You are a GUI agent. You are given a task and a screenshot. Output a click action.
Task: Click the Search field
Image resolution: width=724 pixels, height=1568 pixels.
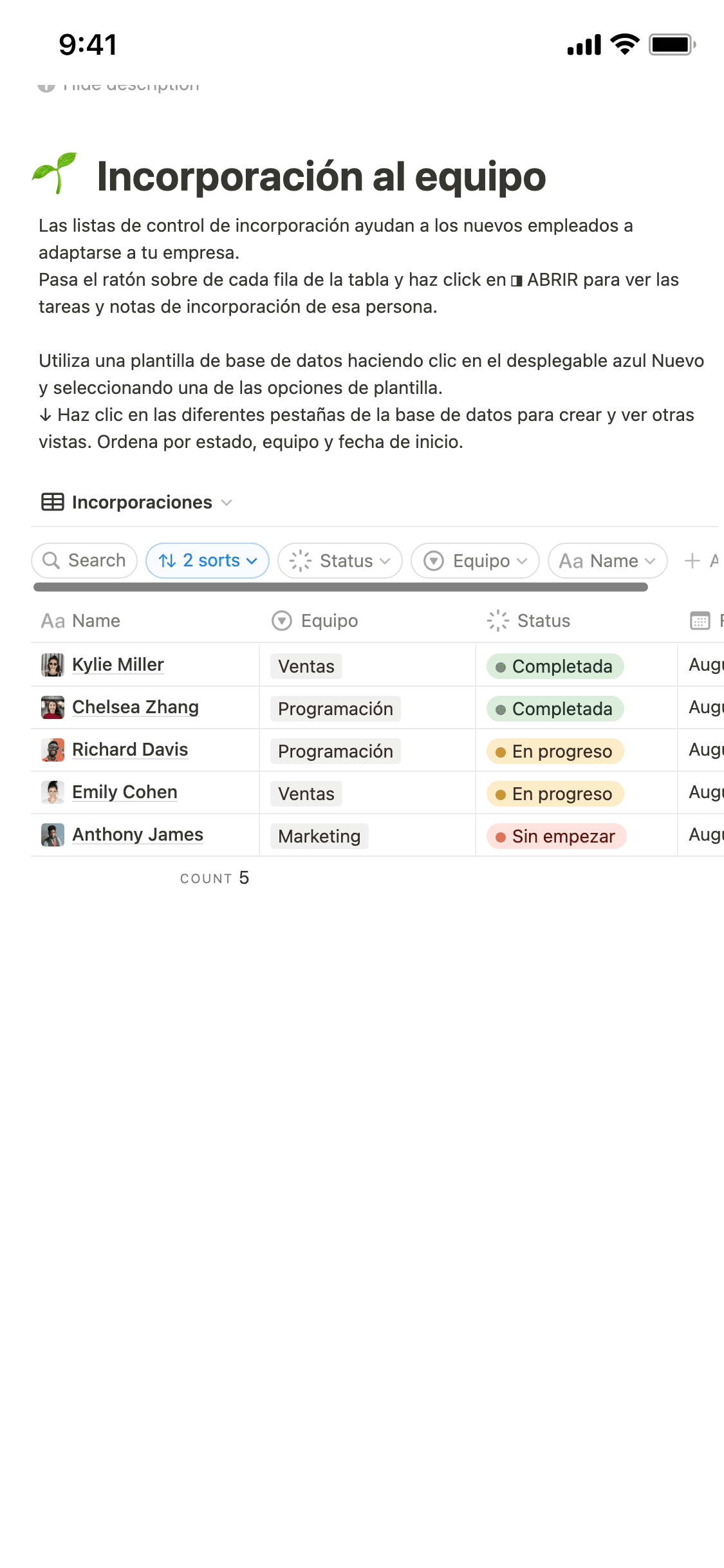pos(84,561)
